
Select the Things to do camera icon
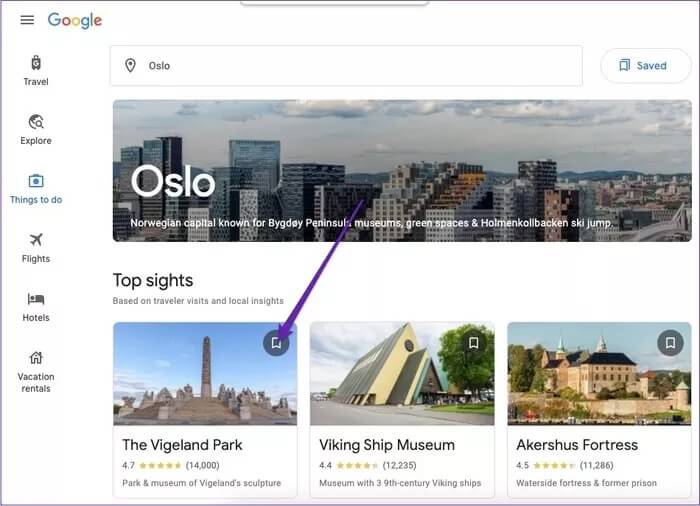(36, 181)
